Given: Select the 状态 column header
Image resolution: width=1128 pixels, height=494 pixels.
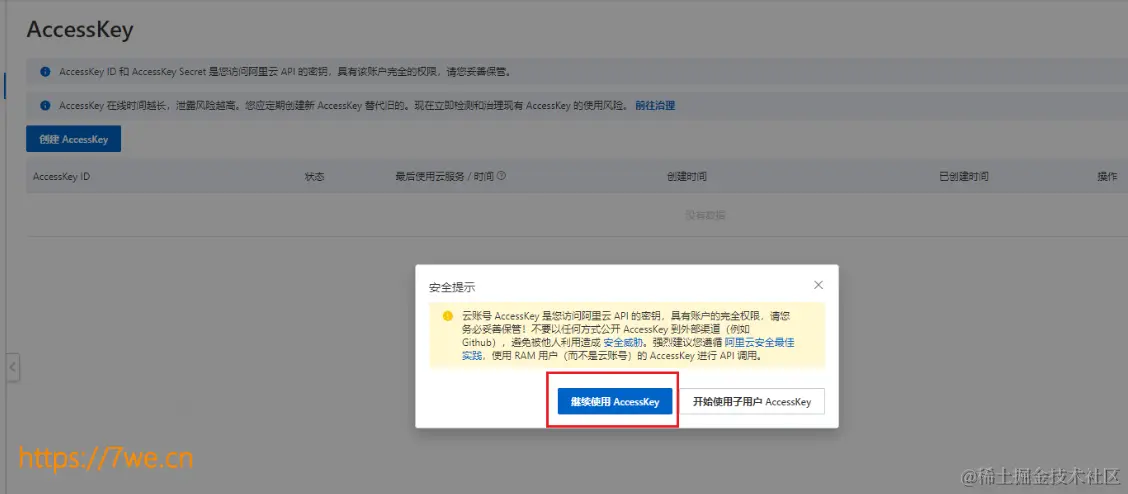Looking at the screenshot, I should (x=314, y=177).
